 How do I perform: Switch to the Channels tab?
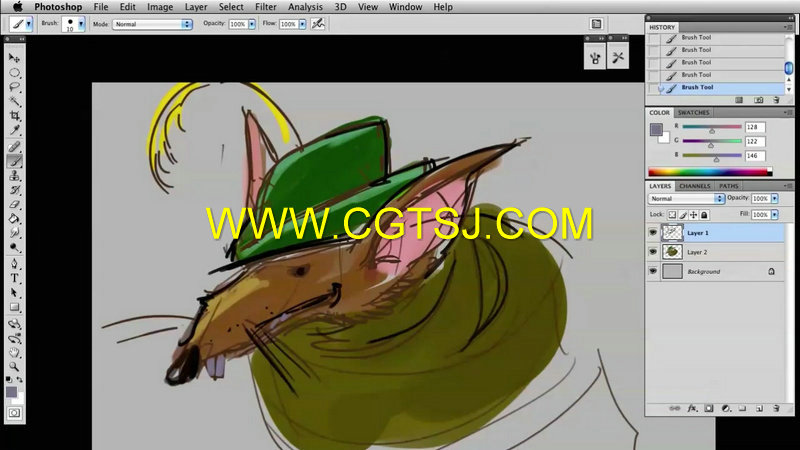point(694,186)
